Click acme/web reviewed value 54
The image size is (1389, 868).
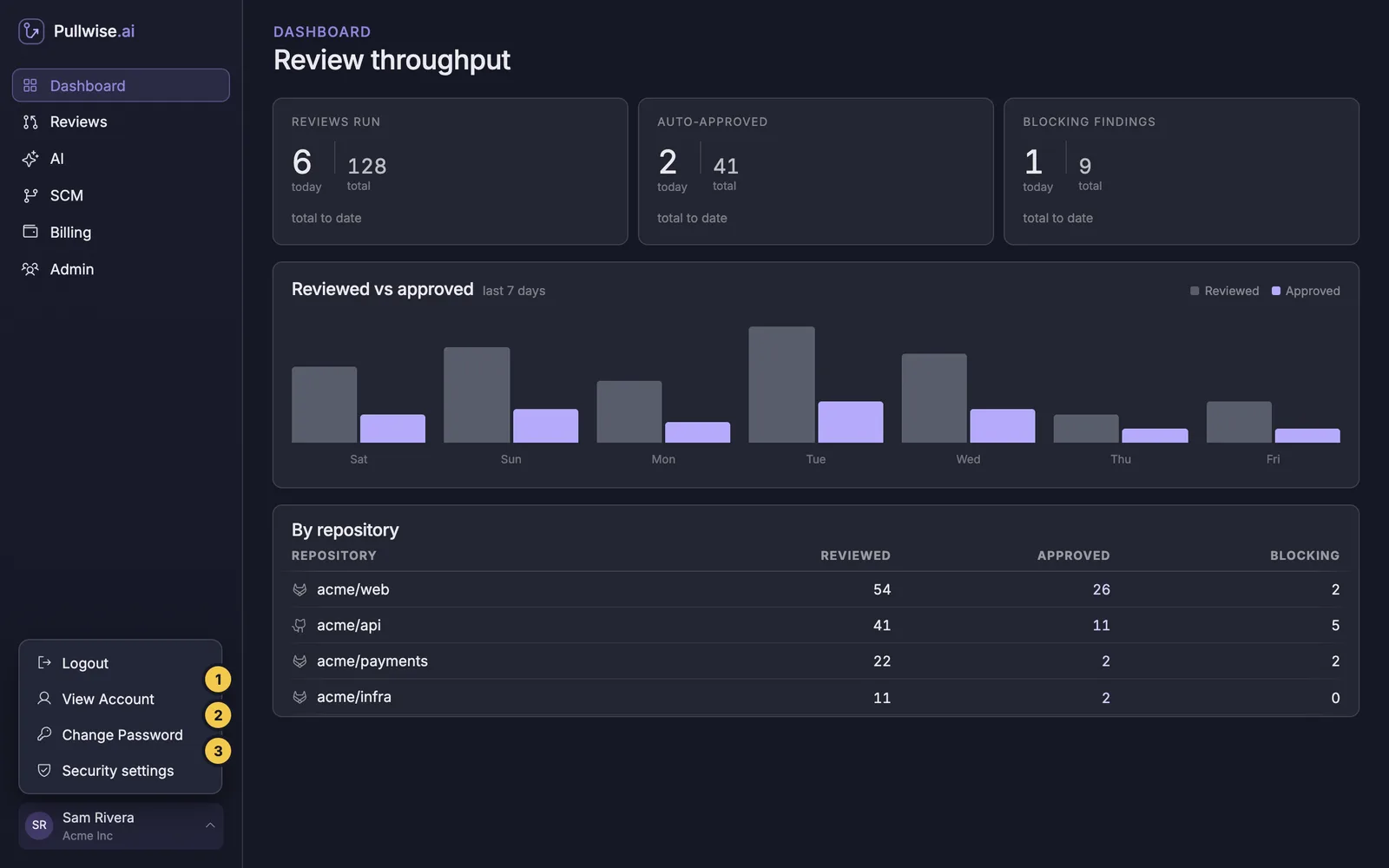tap(882, 589)
